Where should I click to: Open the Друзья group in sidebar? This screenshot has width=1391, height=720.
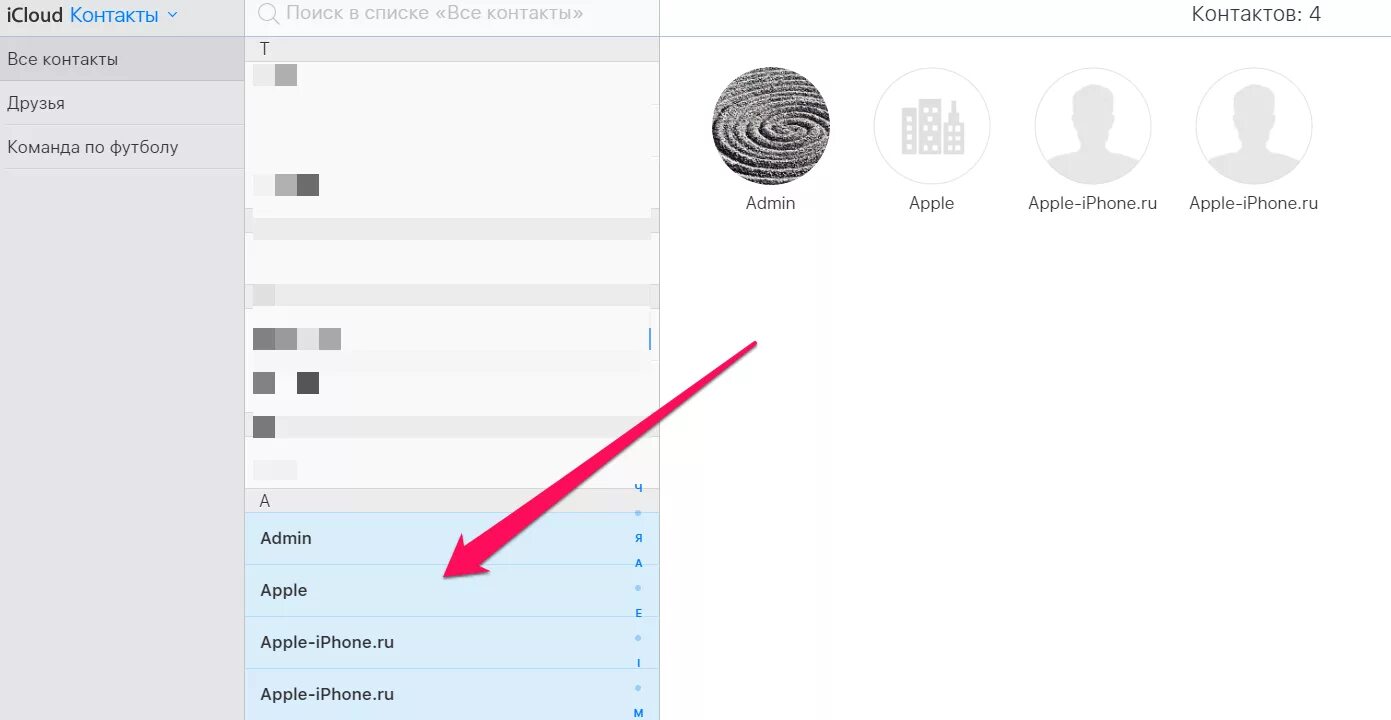tap(122, 103)
